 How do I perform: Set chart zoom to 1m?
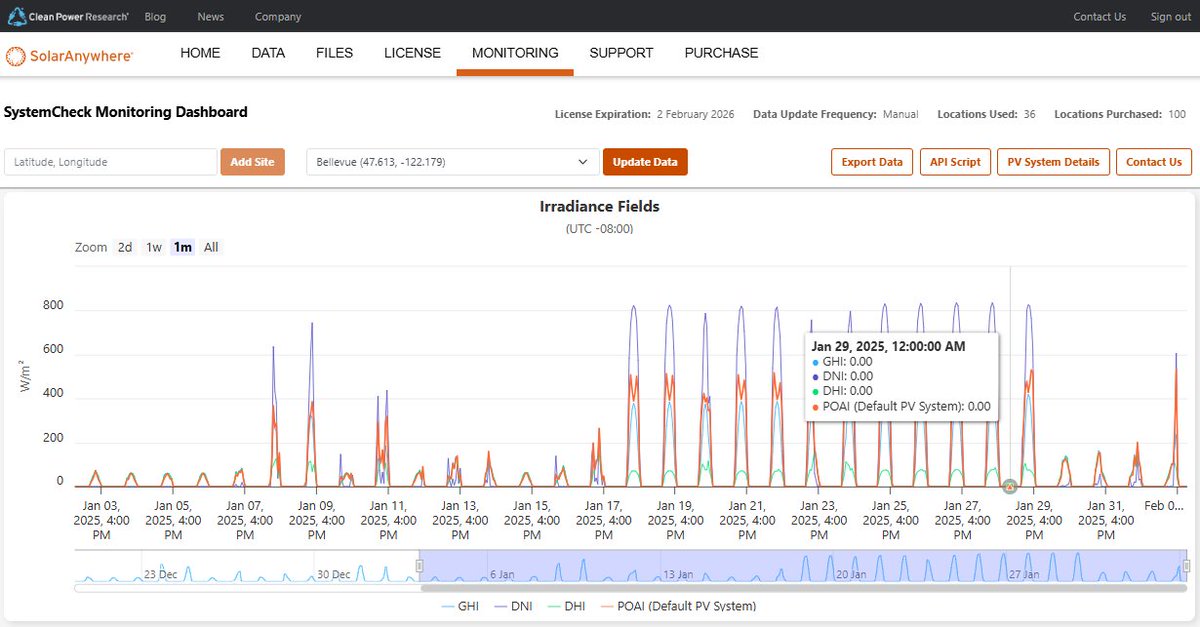183,247
